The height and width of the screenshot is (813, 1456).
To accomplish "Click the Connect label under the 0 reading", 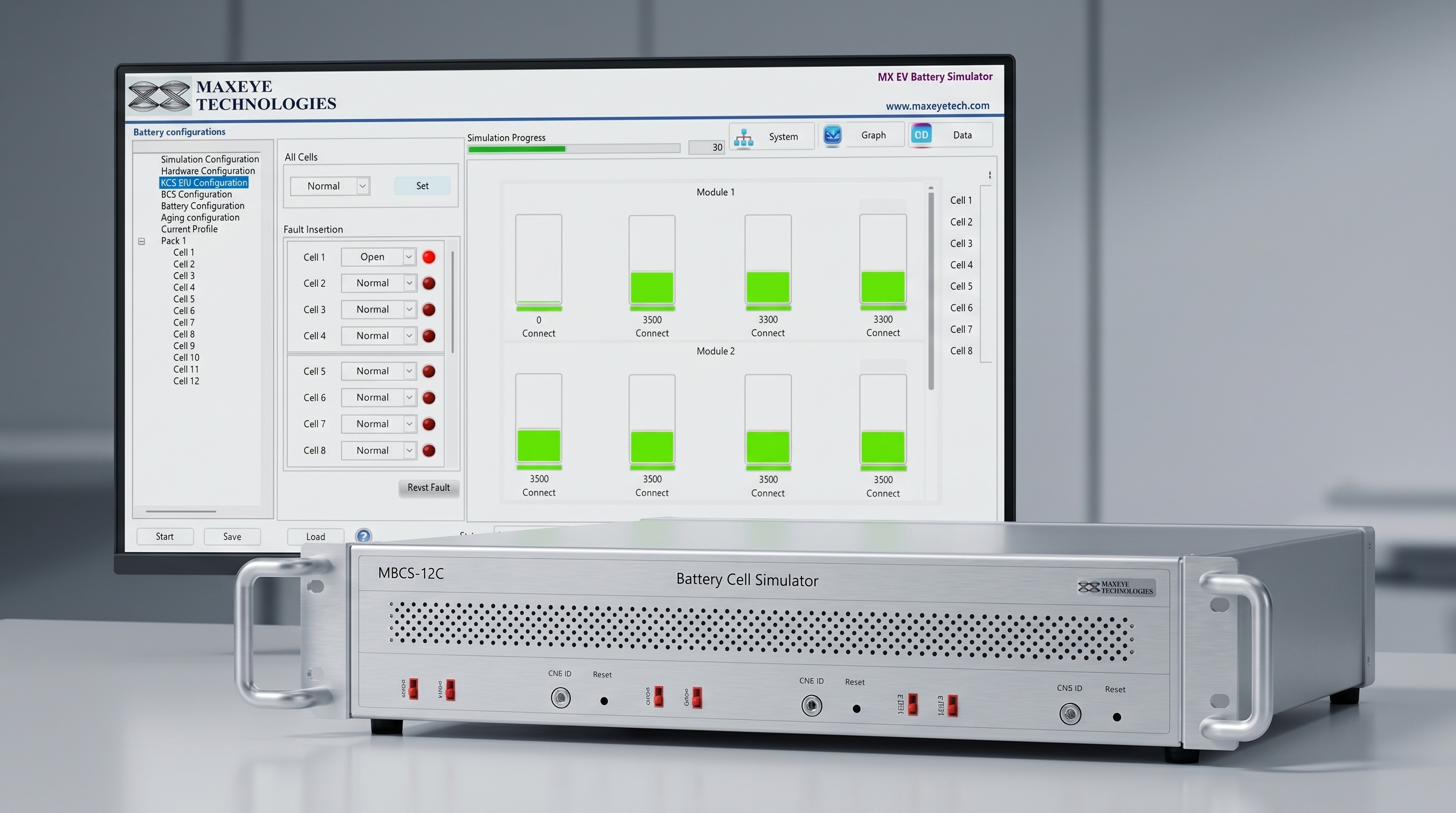I will click(539, 333).
